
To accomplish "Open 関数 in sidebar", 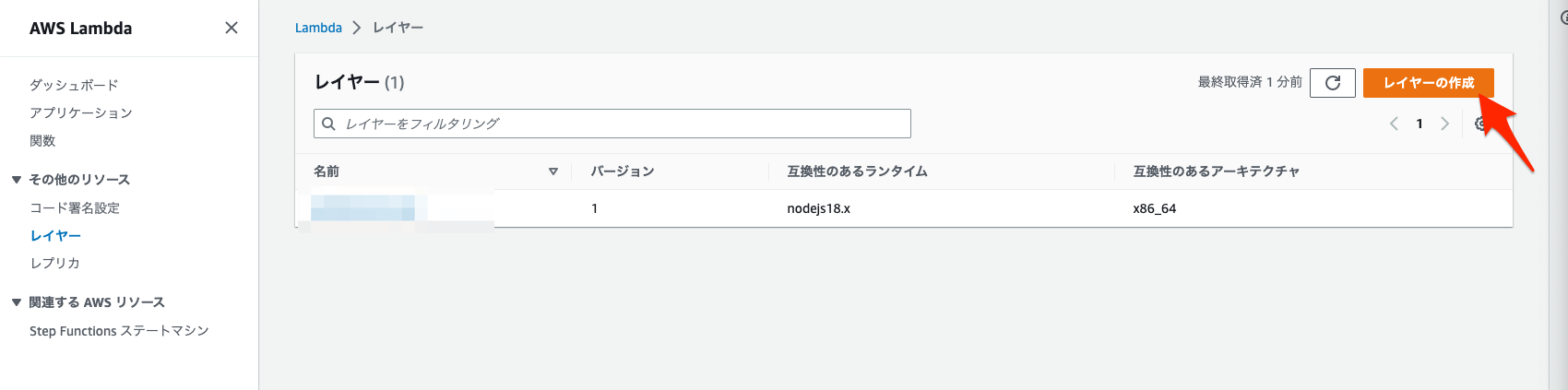I will tap(42, 140).
